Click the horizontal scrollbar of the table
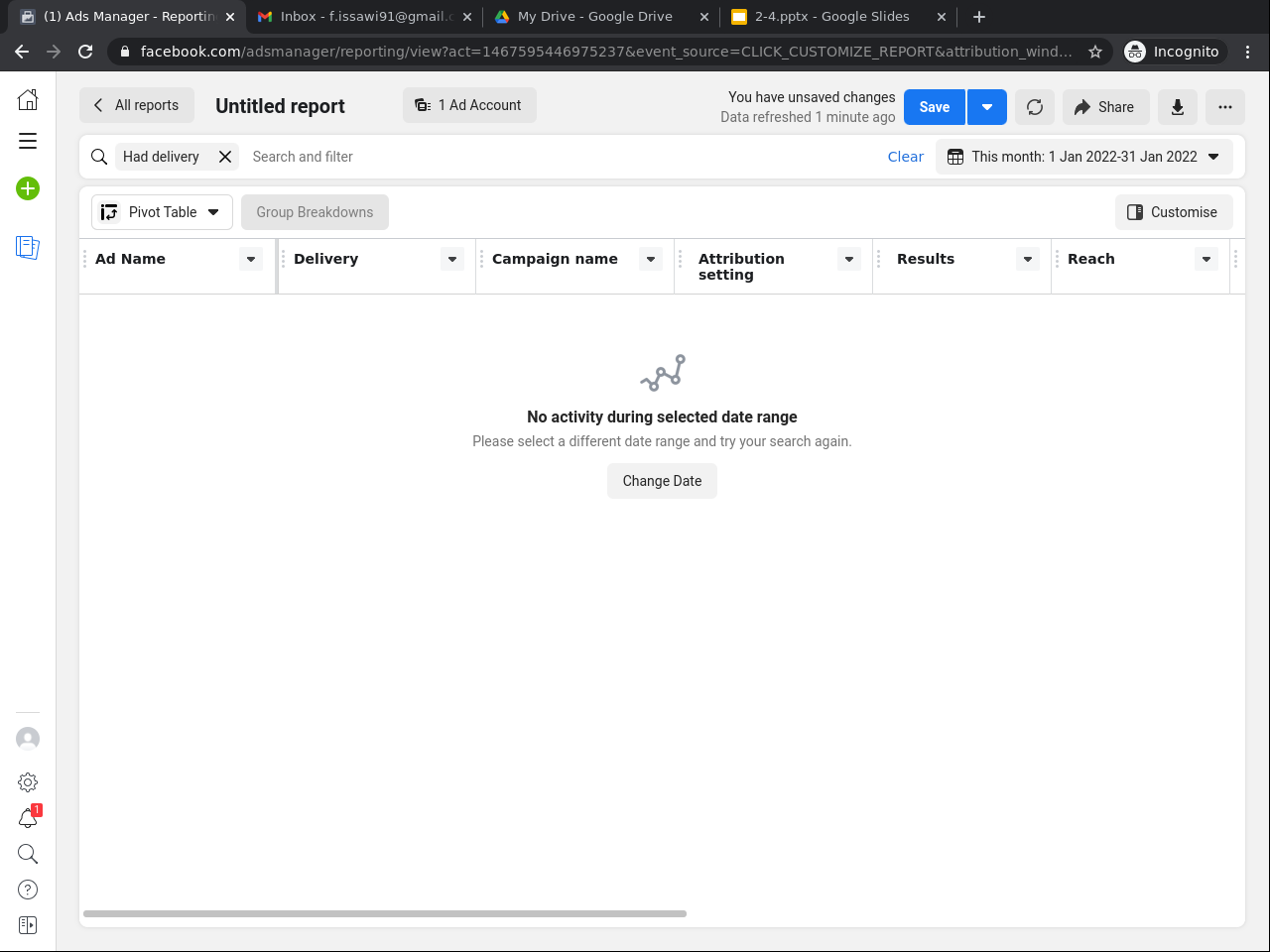Viewport: 1270px width, 952px height. (x=385, y=914)
